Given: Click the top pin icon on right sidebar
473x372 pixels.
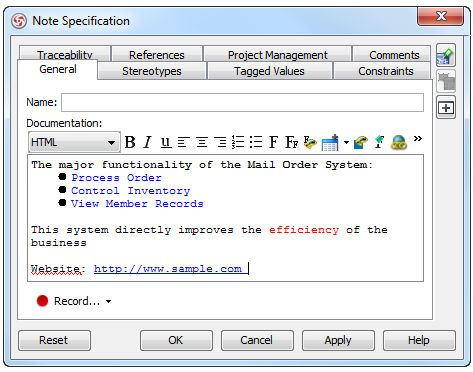Looking at the screenshot, I should point(446,56).
